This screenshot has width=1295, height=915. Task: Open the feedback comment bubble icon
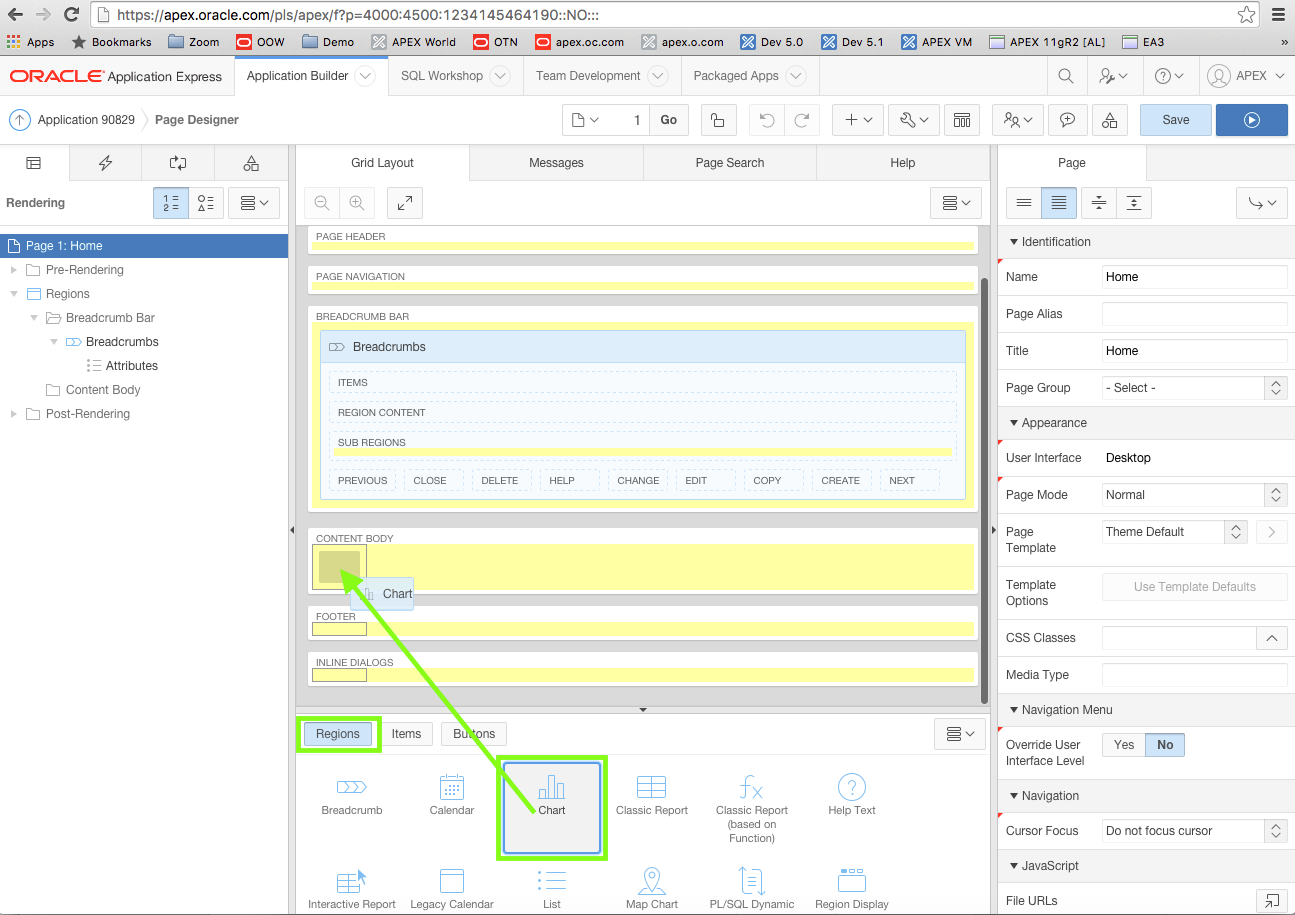pyautogui.click(x=1067, y=120)
